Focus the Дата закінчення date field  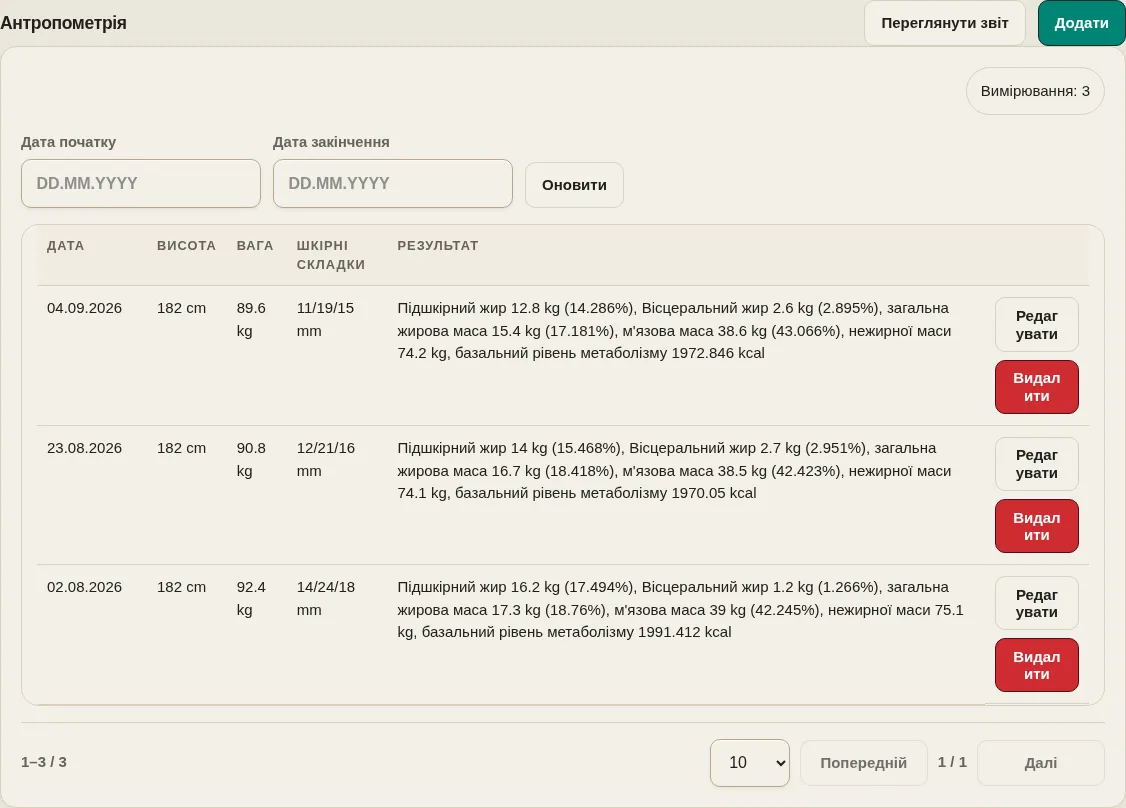[x=393, y=183]
